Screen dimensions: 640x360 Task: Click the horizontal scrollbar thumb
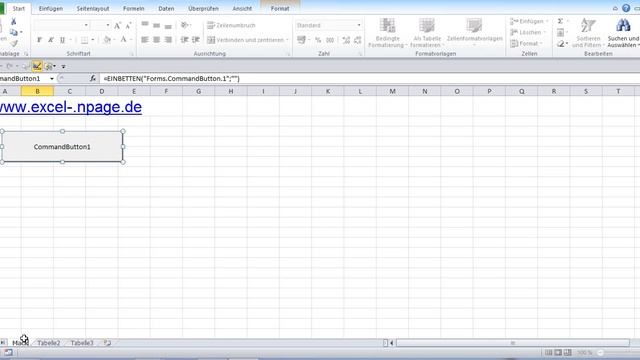point(513,343)
